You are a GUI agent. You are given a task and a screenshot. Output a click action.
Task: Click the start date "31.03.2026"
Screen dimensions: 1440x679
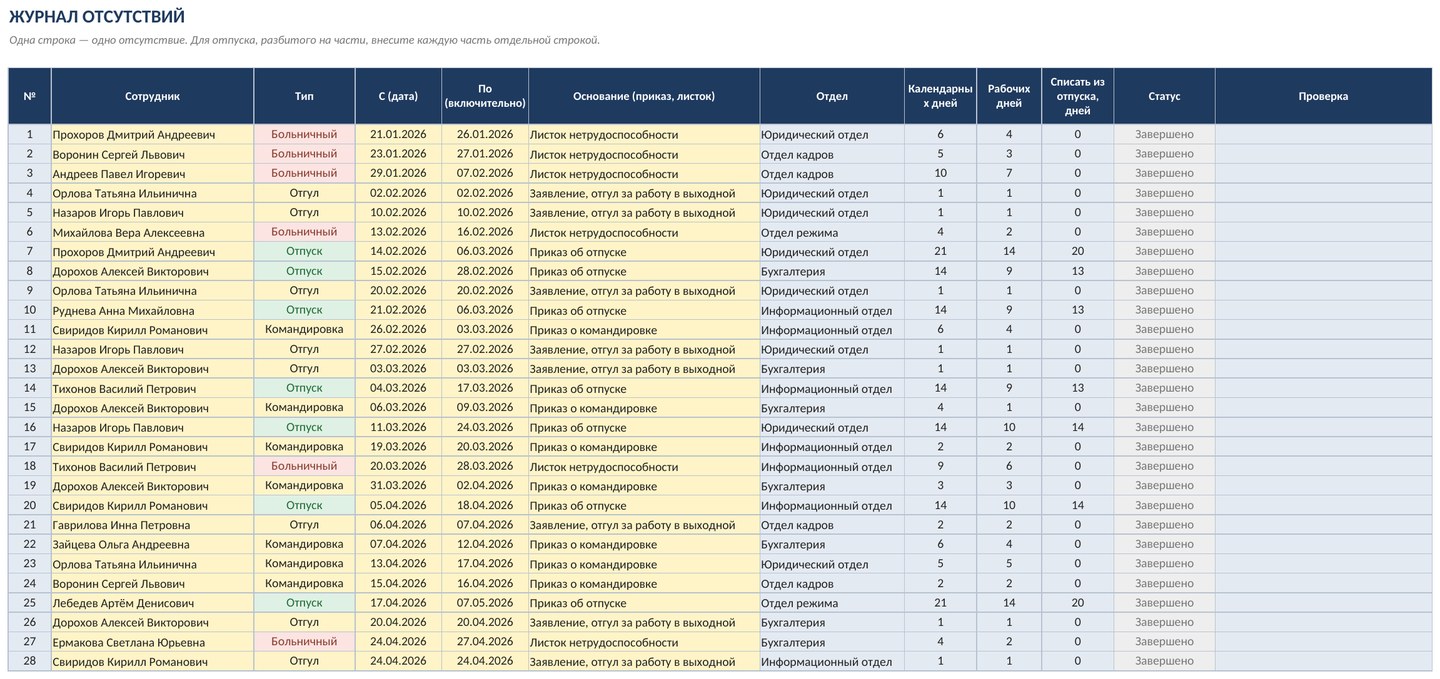point(398,486)
